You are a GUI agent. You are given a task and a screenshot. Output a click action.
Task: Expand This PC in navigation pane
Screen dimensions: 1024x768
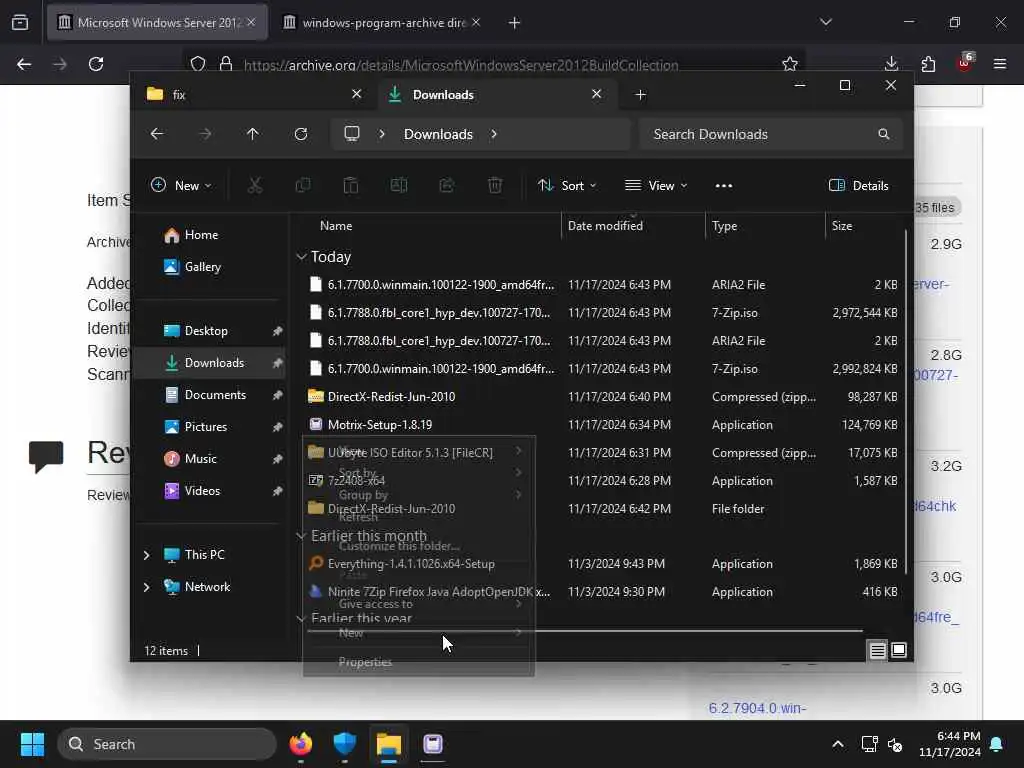(x=146, y=555)
